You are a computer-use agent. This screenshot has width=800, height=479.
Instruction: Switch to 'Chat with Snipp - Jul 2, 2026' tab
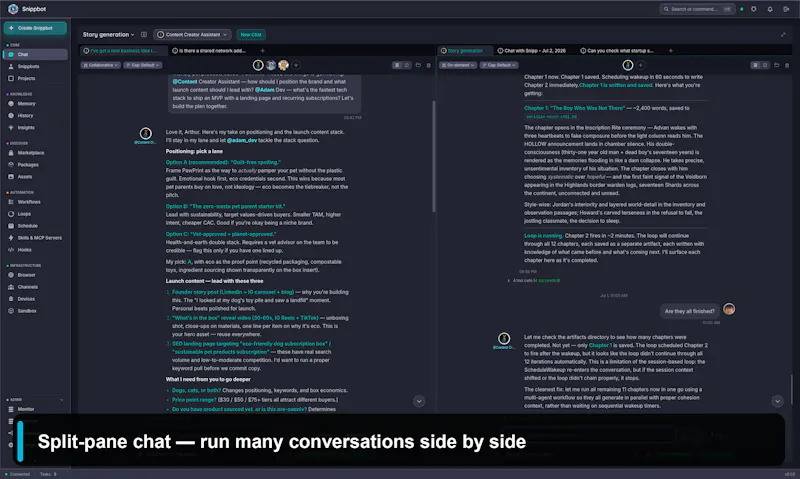coord(532,51)
